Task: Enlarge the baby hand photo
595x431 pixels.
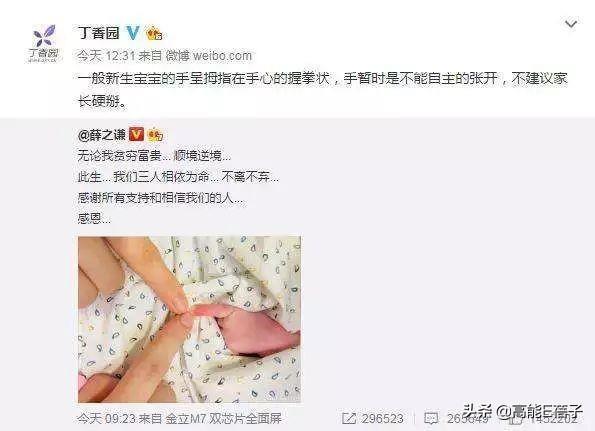Action: point(189,319)
